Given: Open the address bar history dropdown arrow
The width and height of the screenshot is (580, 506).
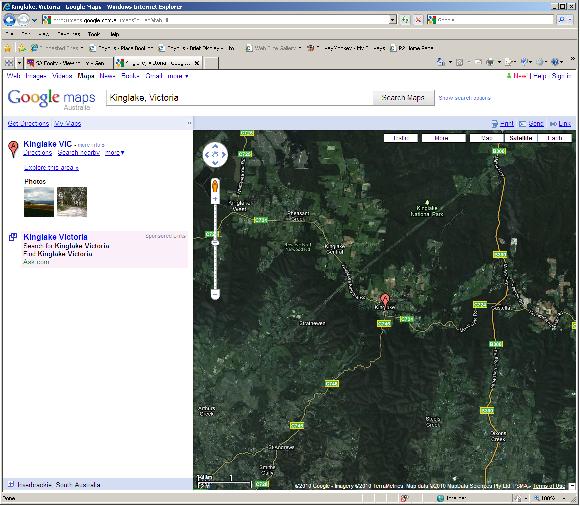Looking at the screenshot, I should pyautogui.click(x=393, y=20).
